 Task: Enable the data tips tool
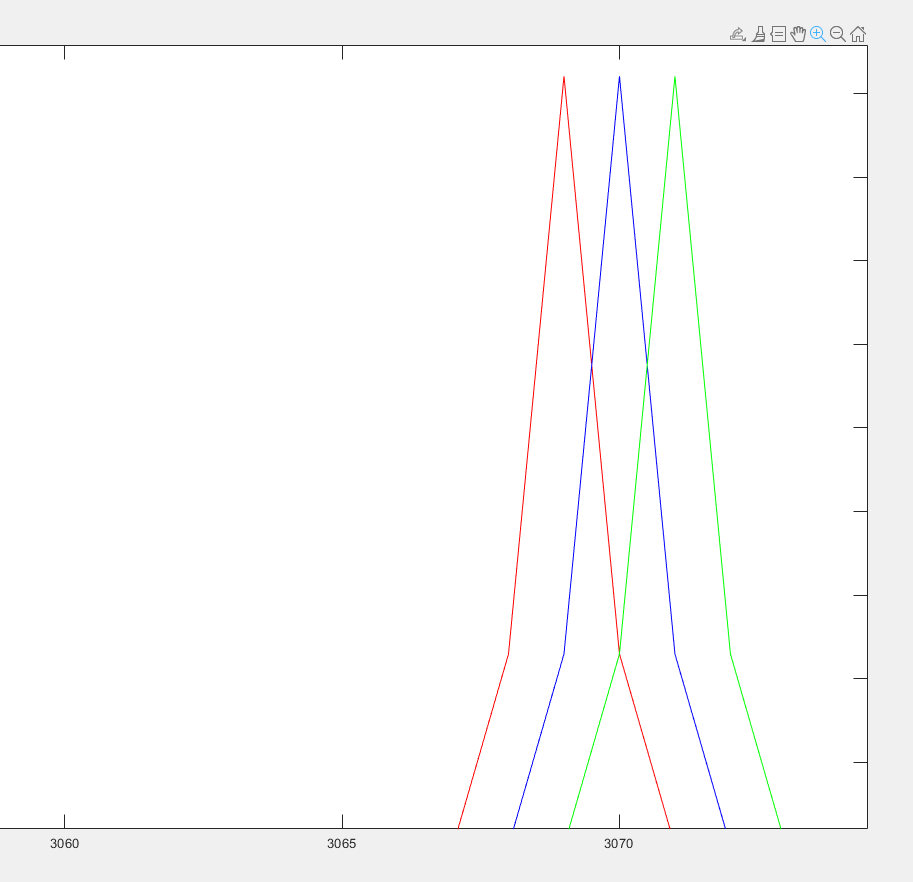tap(778, 34)
